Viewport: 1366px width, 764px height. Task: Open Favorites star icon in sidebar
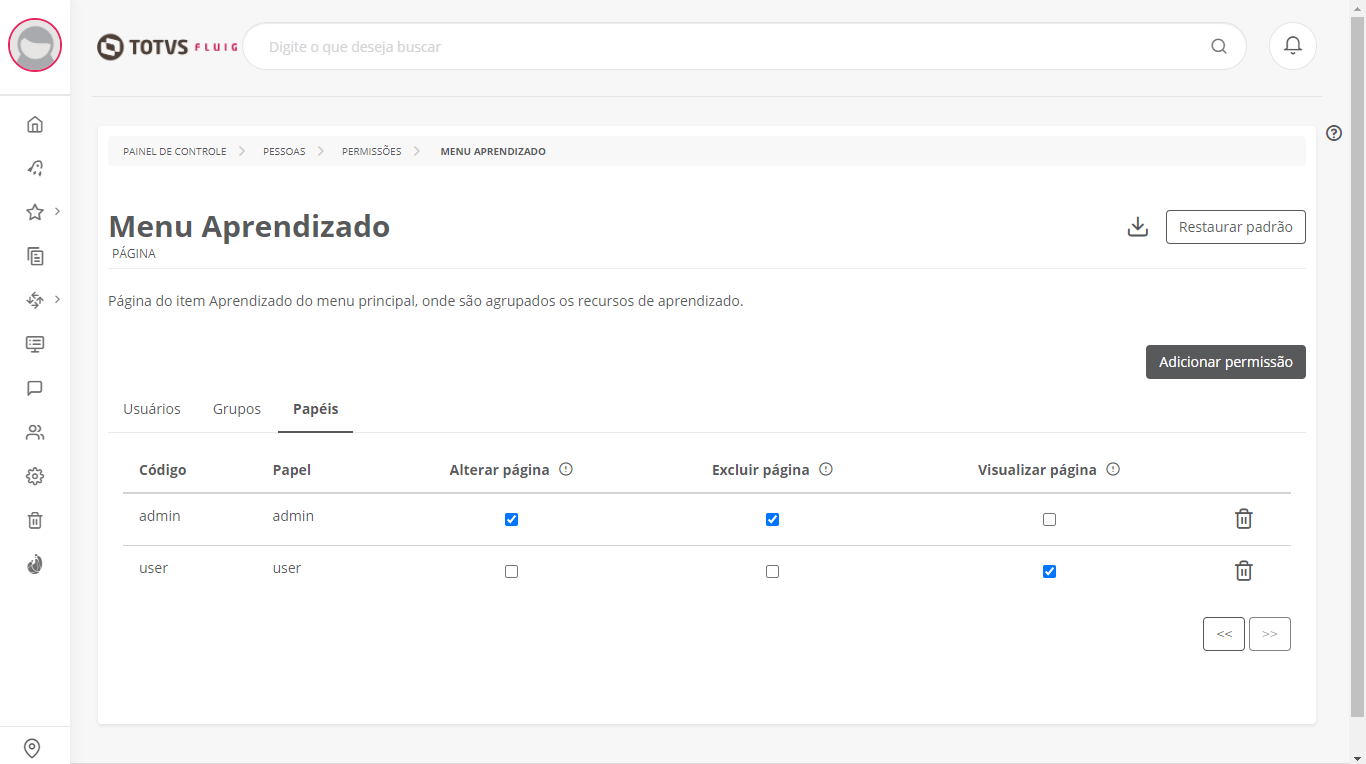tap(35, 212)
